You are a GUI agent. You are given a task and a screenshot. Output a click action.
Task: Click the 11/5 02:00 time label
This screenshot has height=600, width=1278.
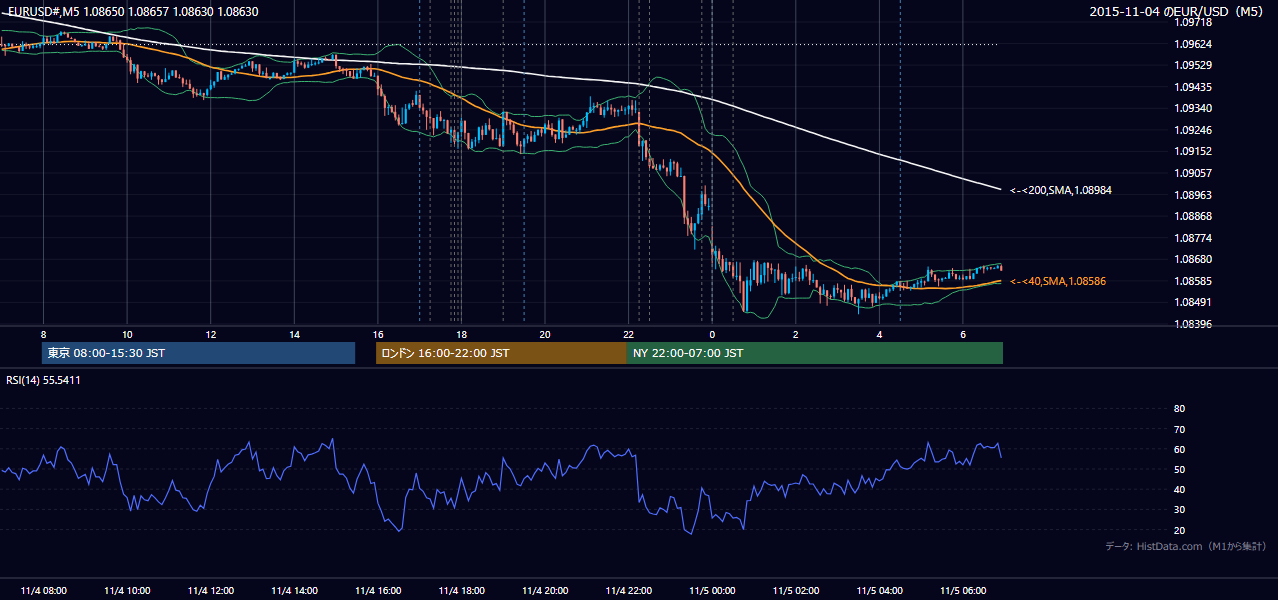[x=796, y=591]
